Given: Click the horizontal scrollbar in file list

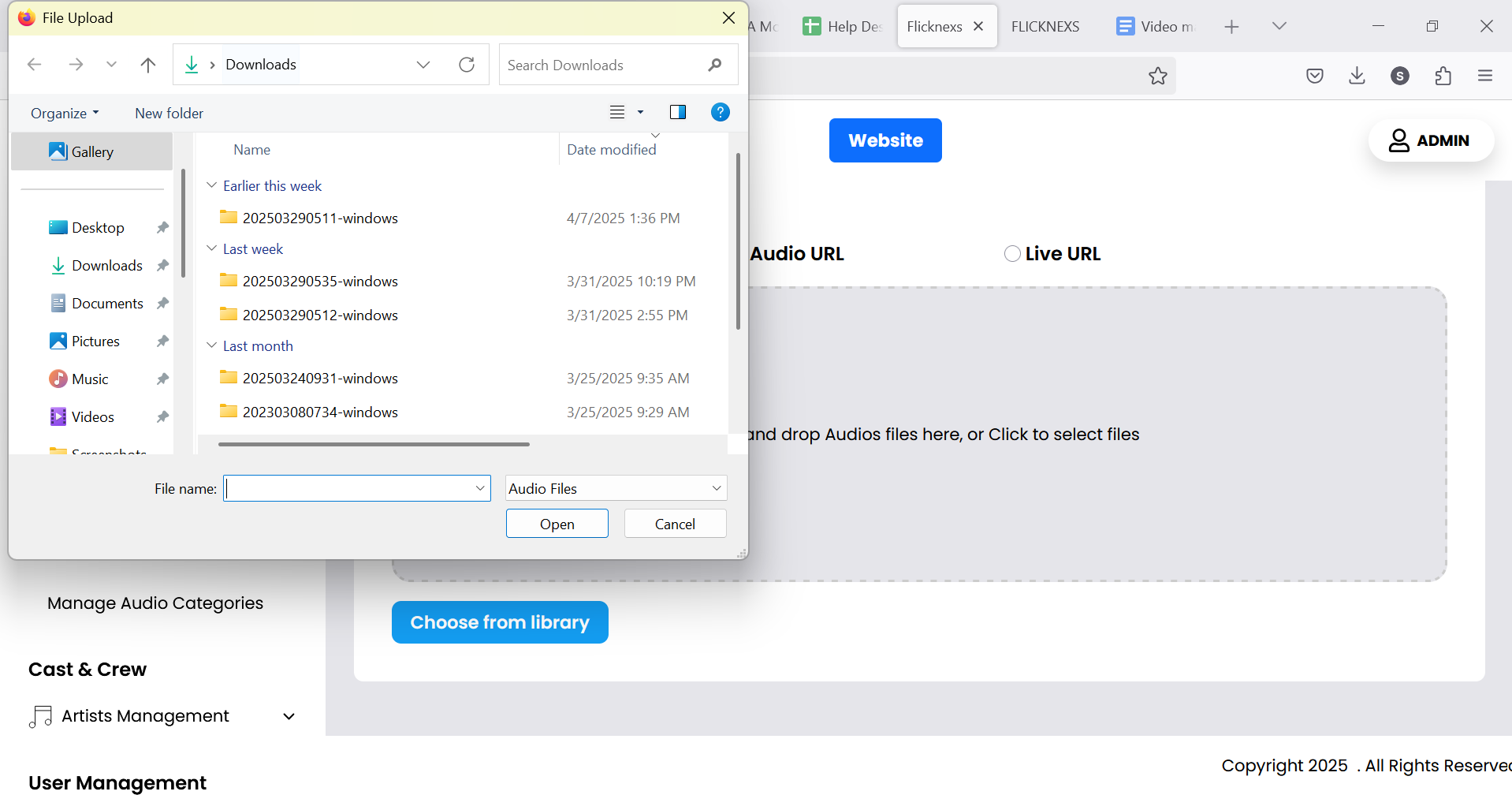Looking at the screenshot, I should coord(374,444).
